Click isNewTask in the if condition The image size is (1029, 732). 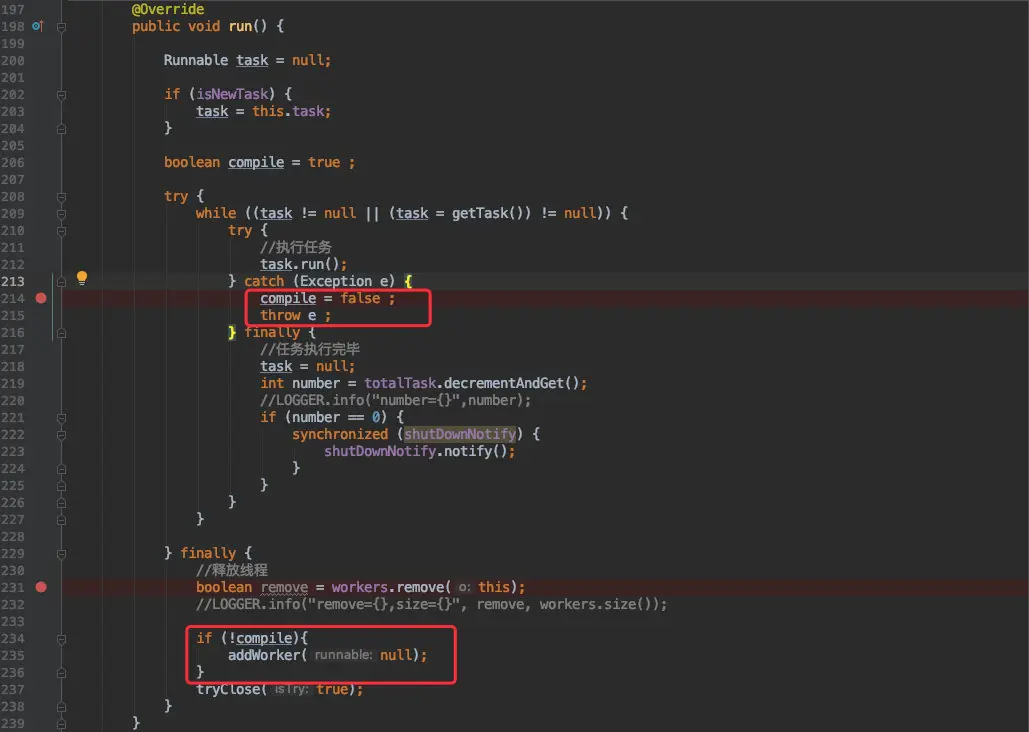click(232, 95)
